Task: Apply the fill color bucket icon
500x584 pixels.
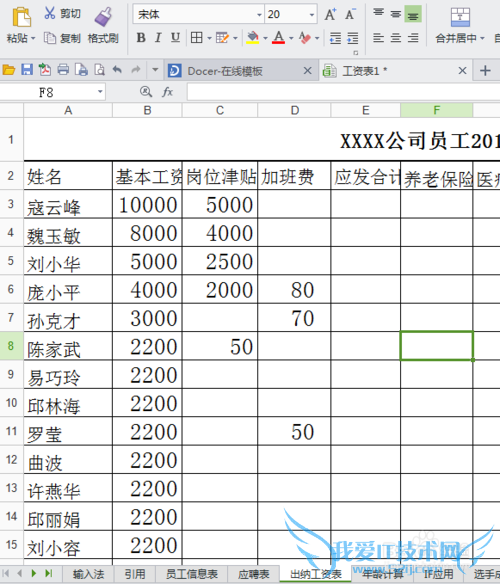Action: [253, 38]
